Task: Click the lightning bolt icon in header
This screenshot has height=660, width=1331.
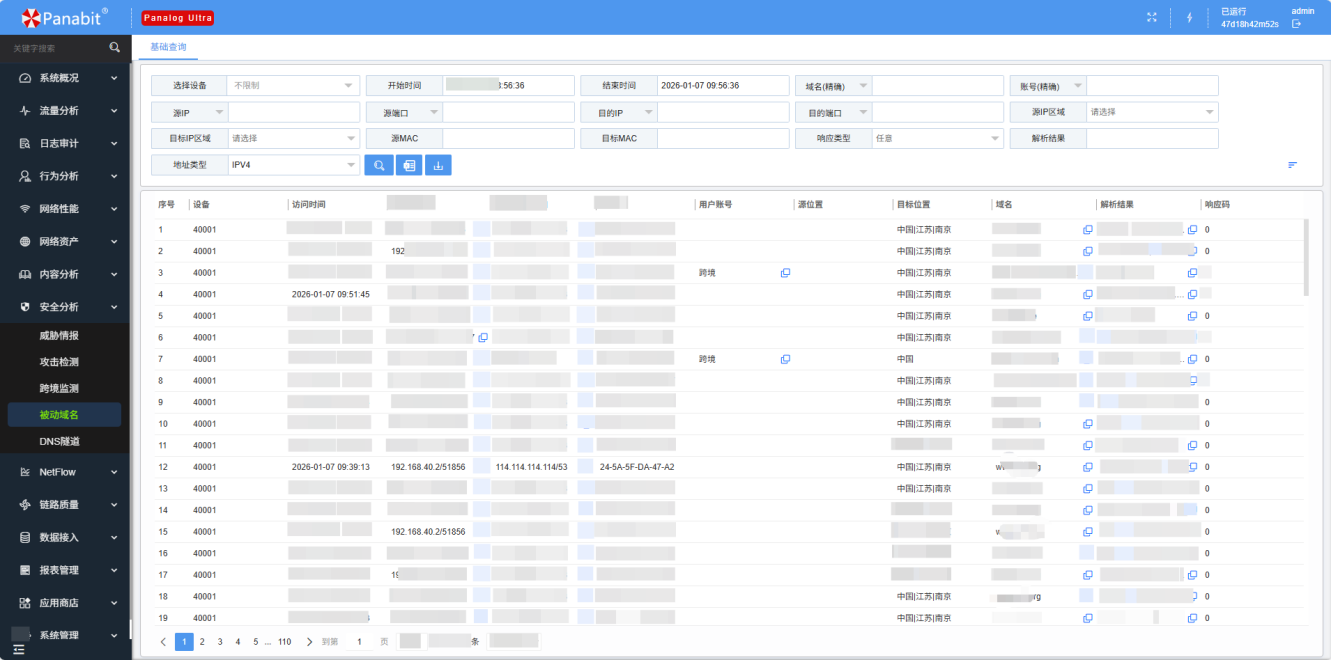Action: pyautogui.click(x=1189, y=18)
